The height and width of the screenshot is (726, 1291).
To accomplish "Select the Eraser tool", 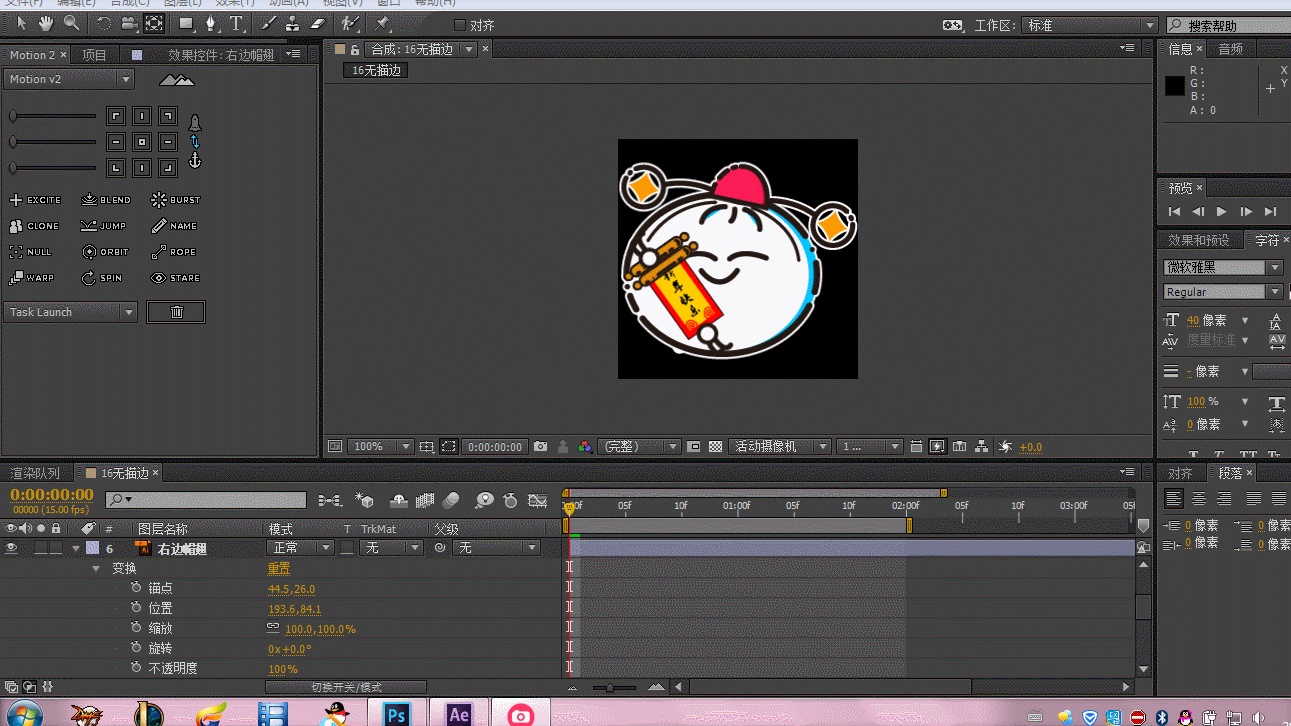I will [318, 23].
